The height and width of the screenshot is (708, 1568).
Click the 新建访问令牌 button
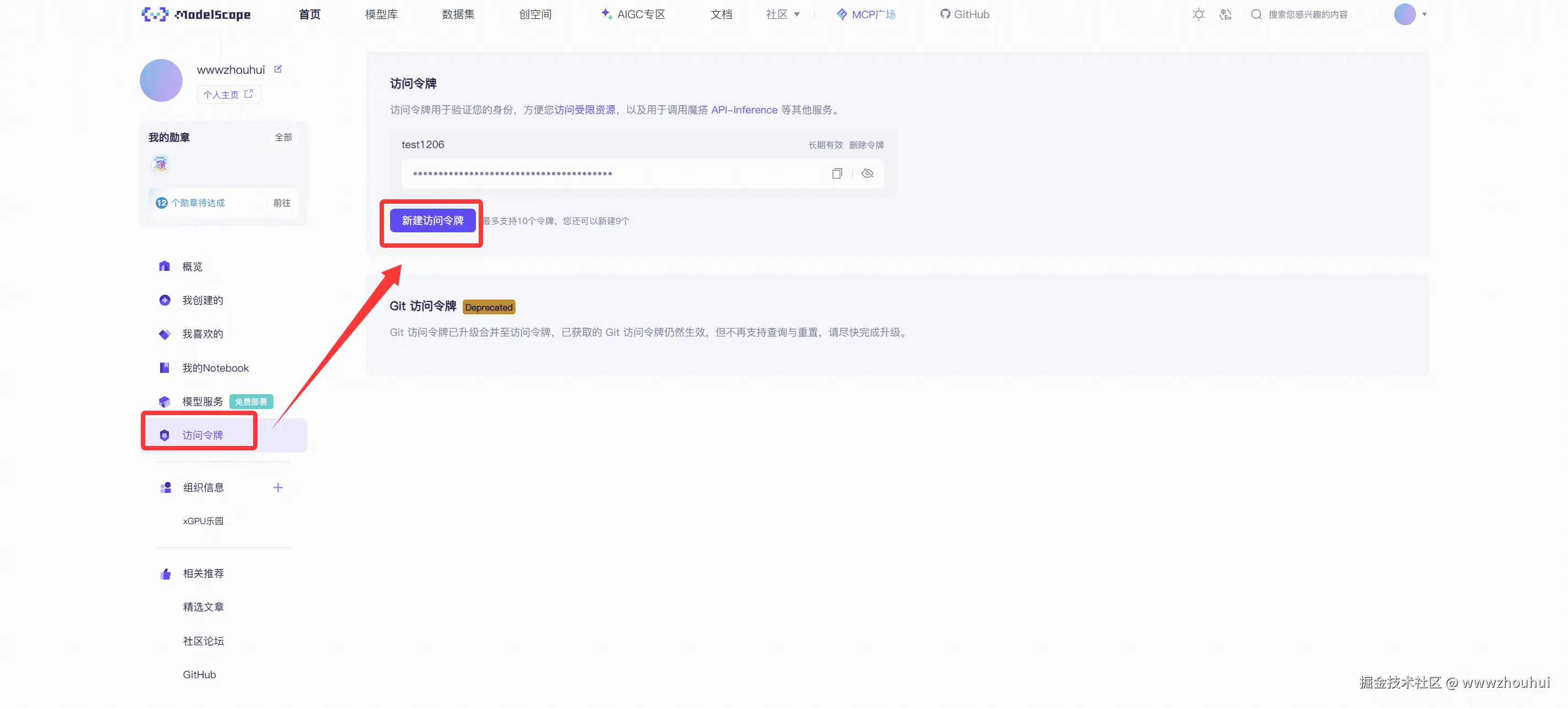(432, 220)
